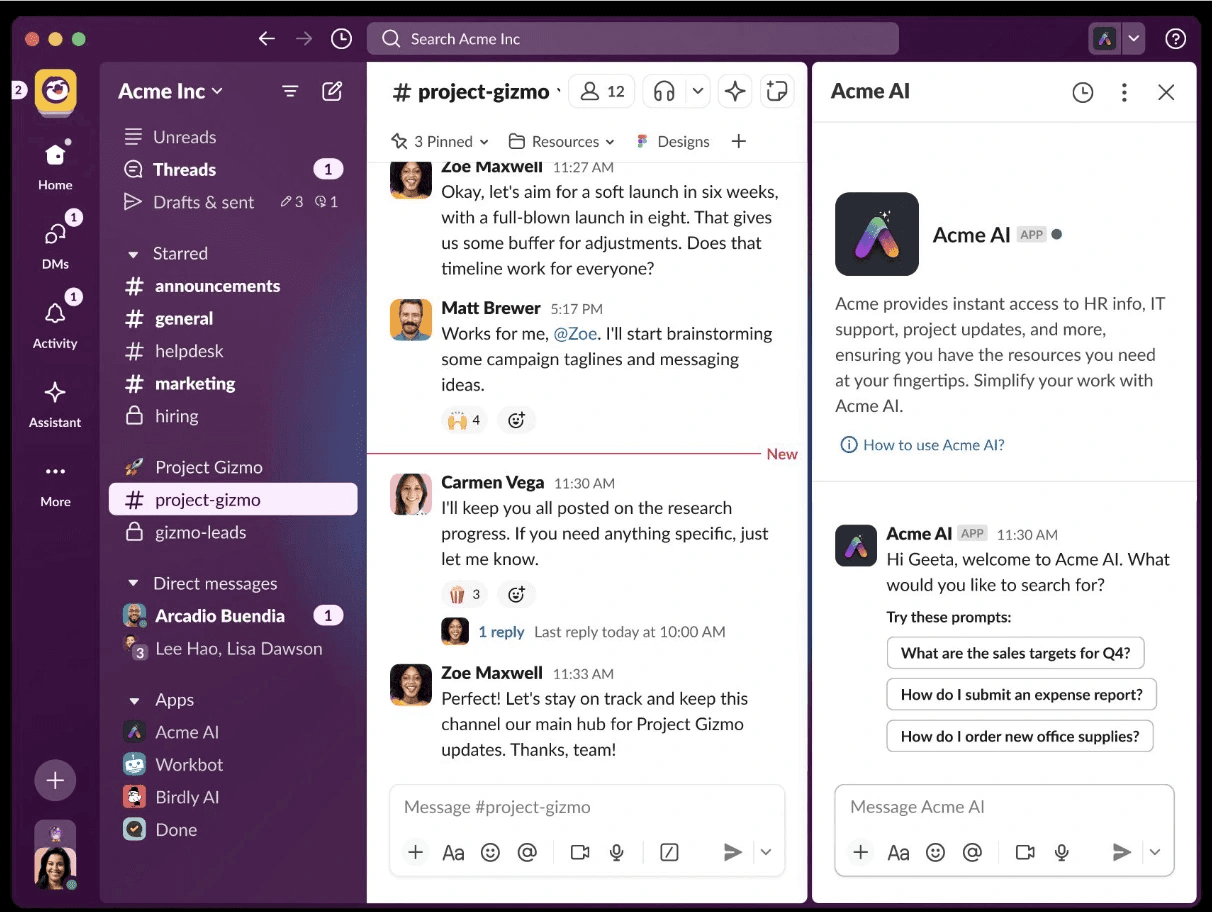Send message in project-gizmo composer
The height and width of the screenshot is (912, 1212).
pos(733,852)
